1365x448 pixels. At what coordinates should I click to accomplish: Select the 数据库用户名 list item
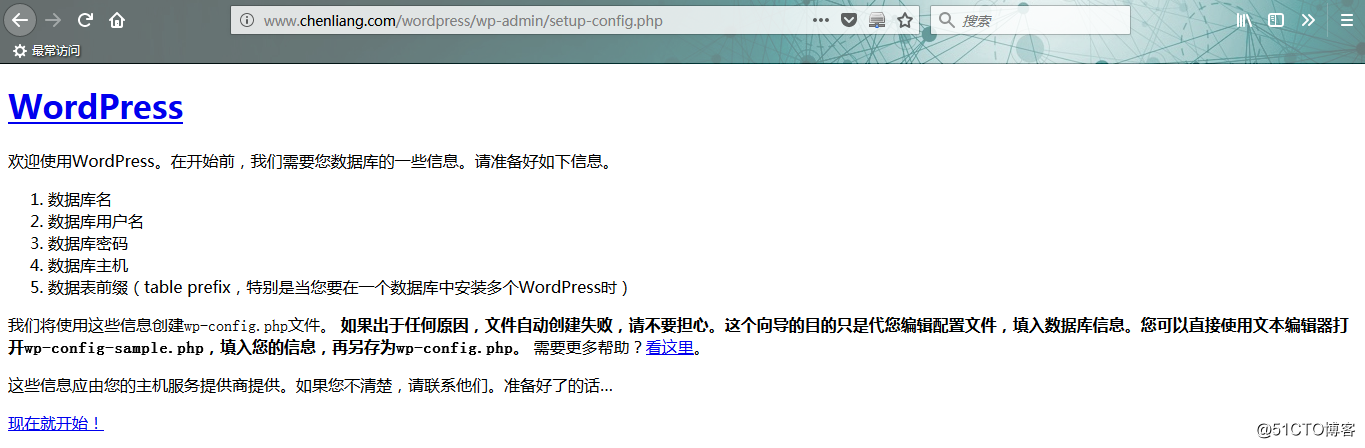[x=96, y=222]
